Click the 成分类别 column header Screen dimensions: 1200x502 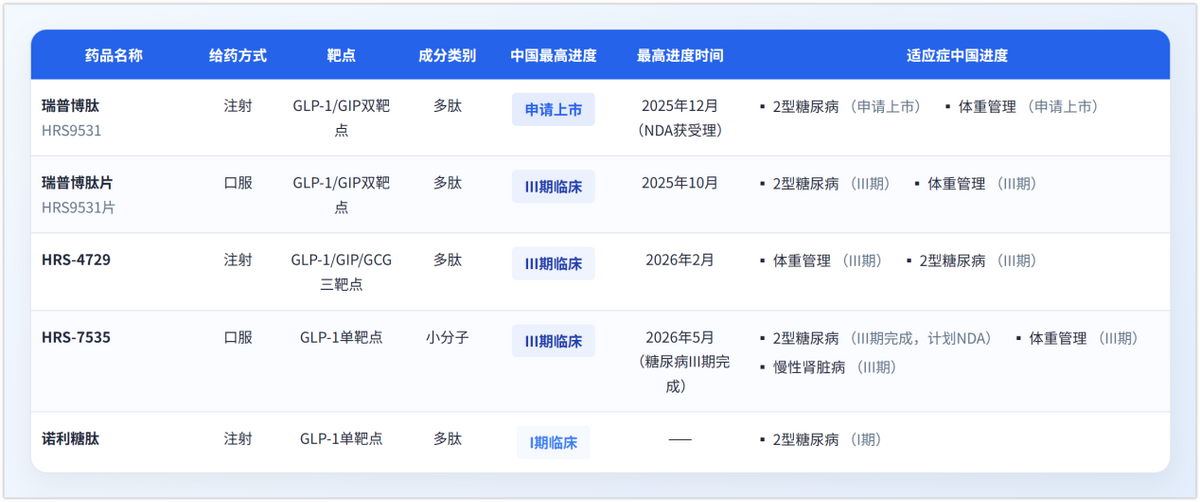click(447, 55)
